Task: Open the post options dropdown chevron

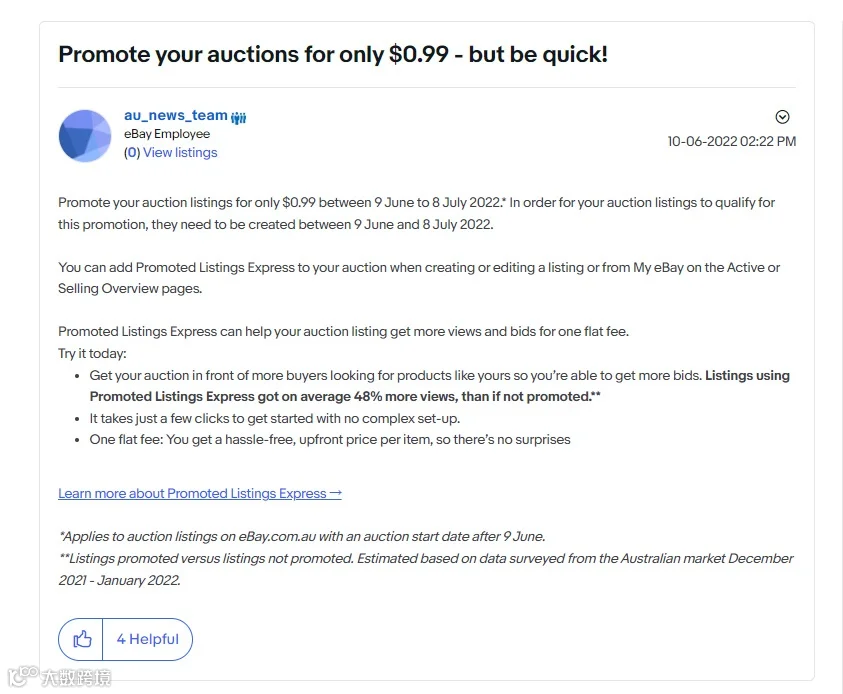Action: click(782, 117)
